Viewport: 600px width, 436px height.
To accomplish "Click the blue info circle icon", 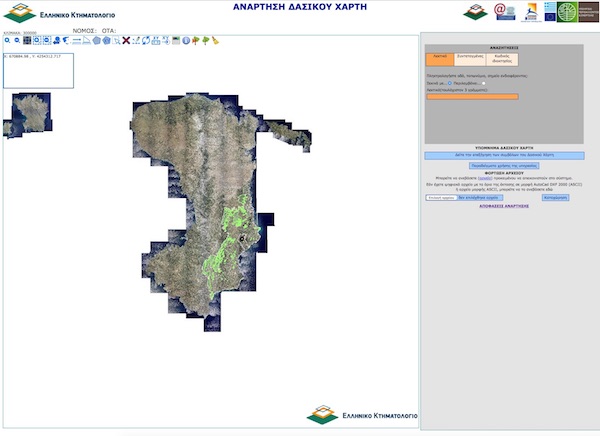I will [185, 41].
